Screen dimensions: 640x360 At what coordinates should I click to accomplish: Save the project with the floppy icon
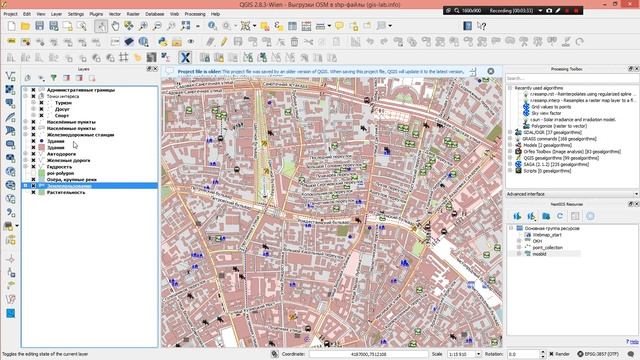[39, 26]
